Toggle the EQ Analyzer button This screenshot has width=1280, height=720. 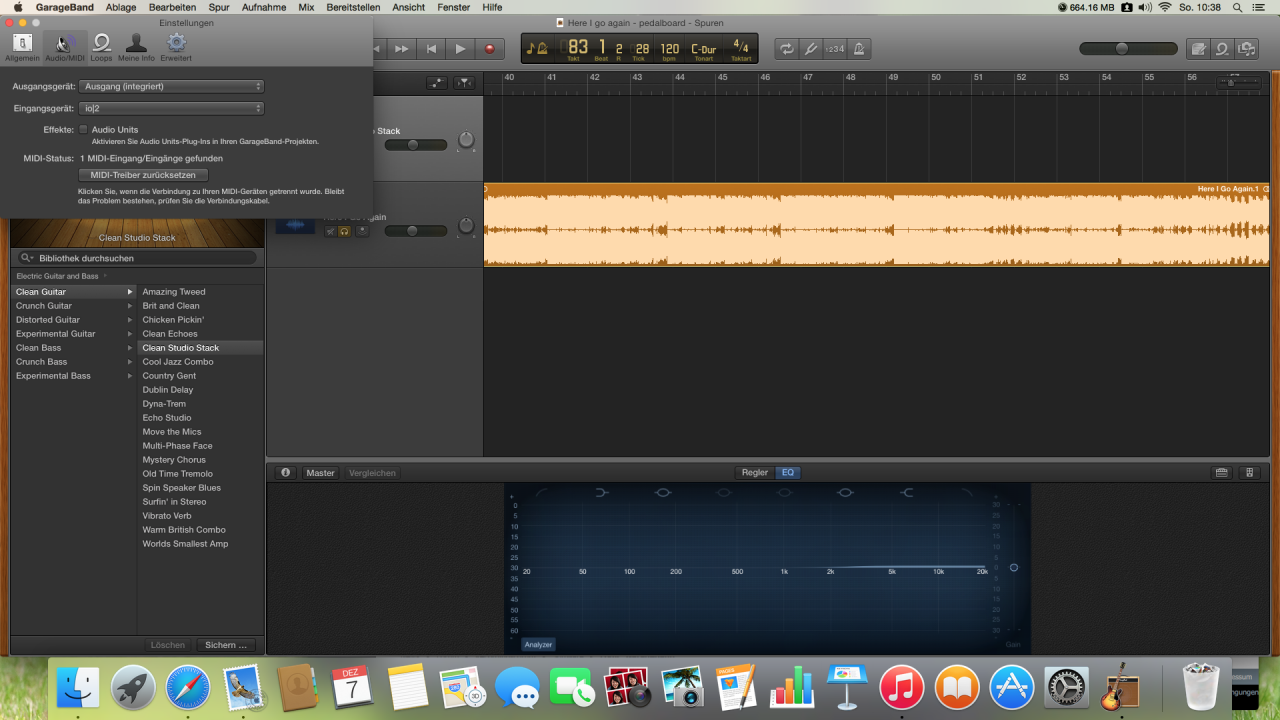[538, 645]
